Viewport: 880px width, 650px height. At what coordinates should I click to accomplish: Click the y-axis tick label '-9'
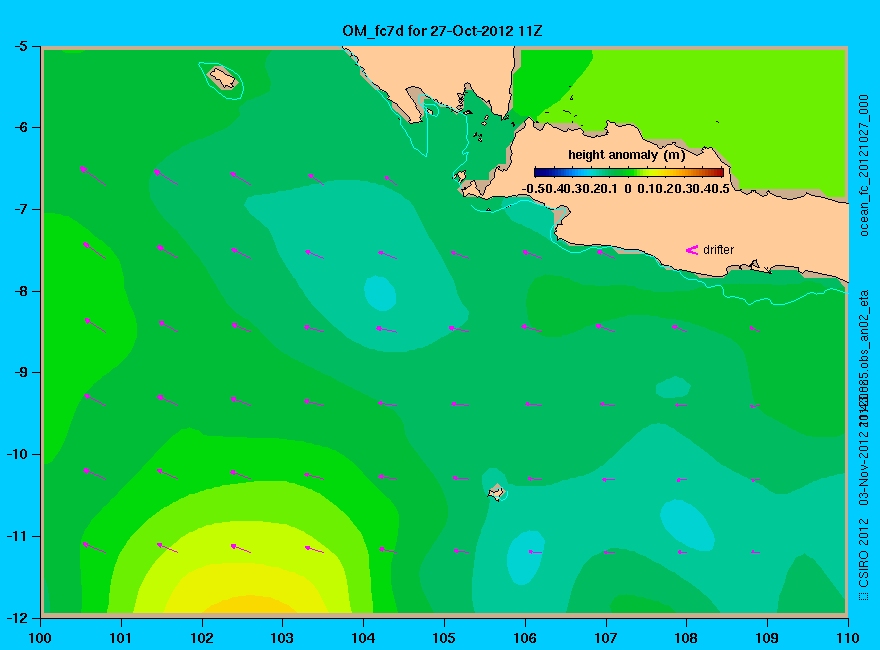pos(20,373)
